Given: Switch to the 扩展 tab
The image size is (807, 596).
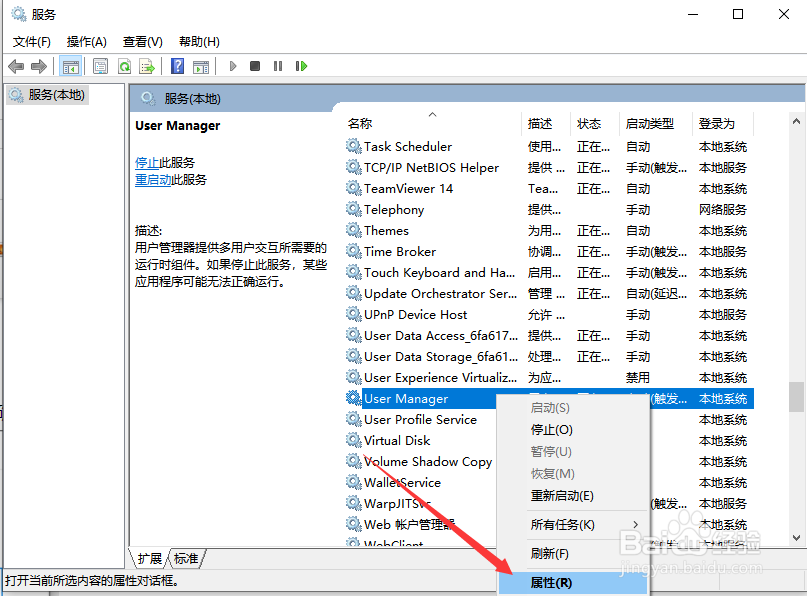Looking at the screenshot, I should click(x=148, y=559).
